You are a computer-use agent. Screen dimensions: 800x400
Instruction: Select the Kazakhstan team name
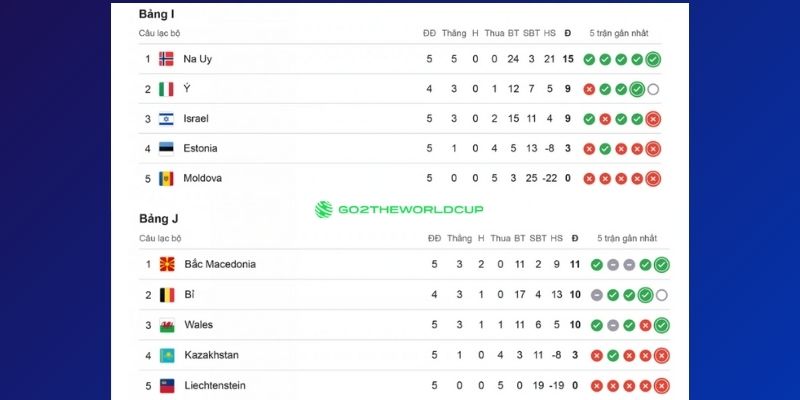[211, 355]
